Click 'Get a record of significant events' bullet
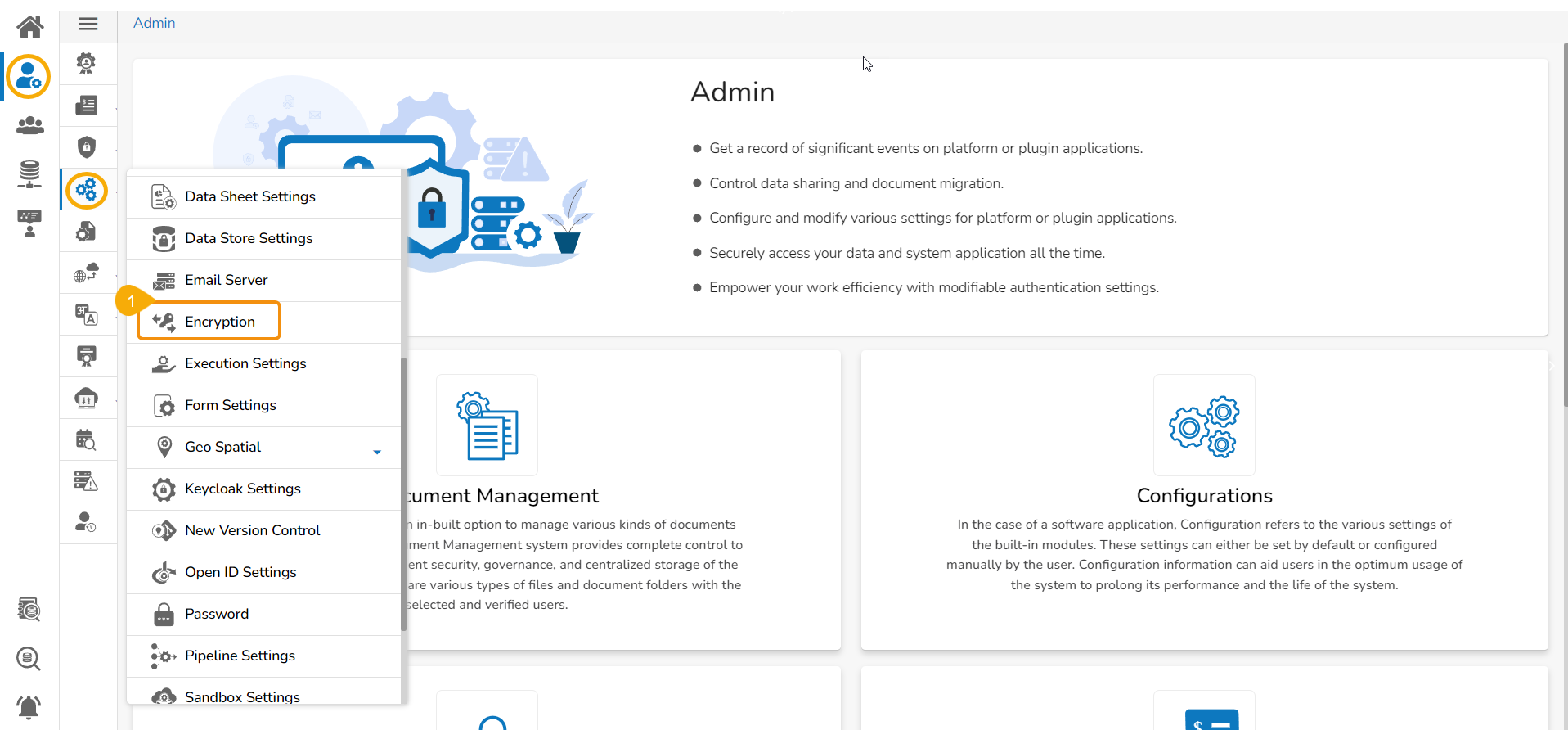 [x=926, y=148]
